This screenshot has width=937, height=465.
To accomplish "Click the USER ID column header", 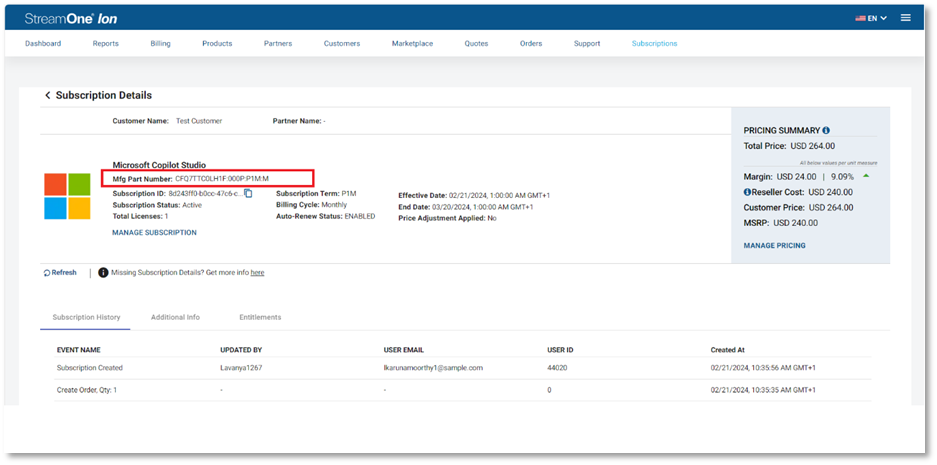I will pos(560,350).
